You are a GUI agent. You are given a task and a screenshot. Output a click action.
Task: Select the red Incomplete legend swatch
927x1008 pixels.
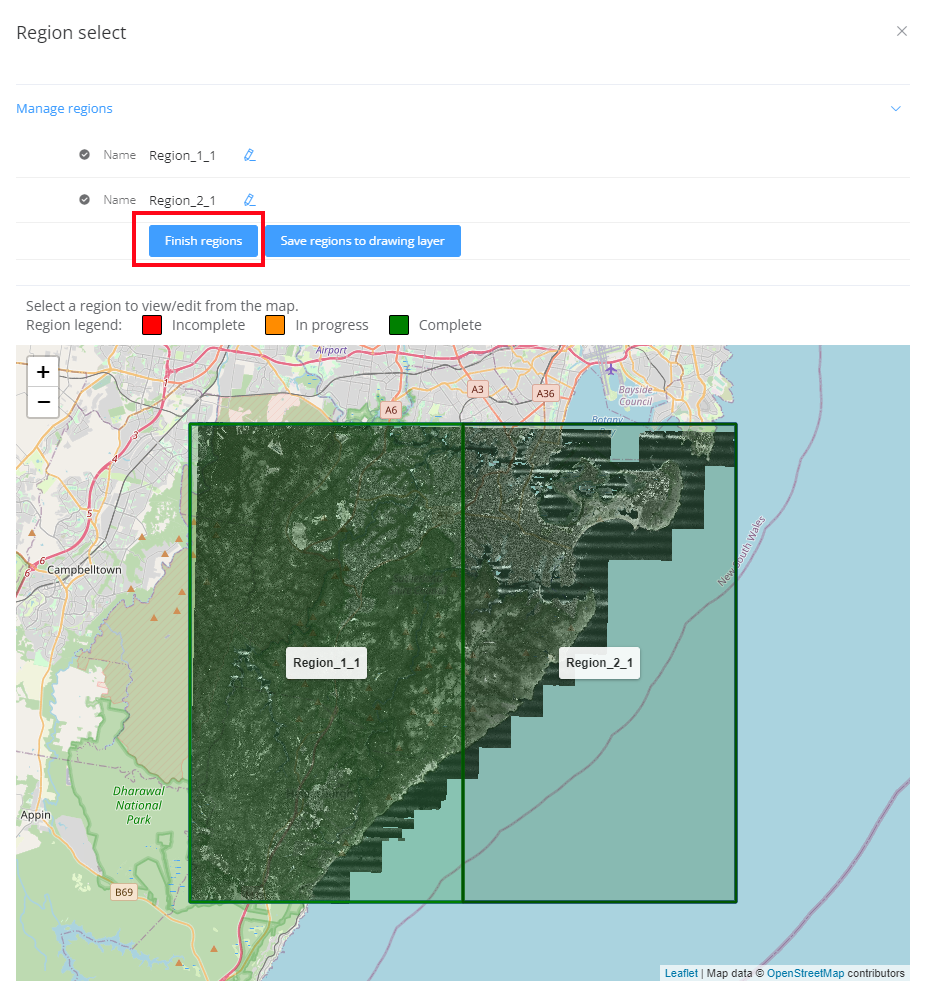pos(152,325)
